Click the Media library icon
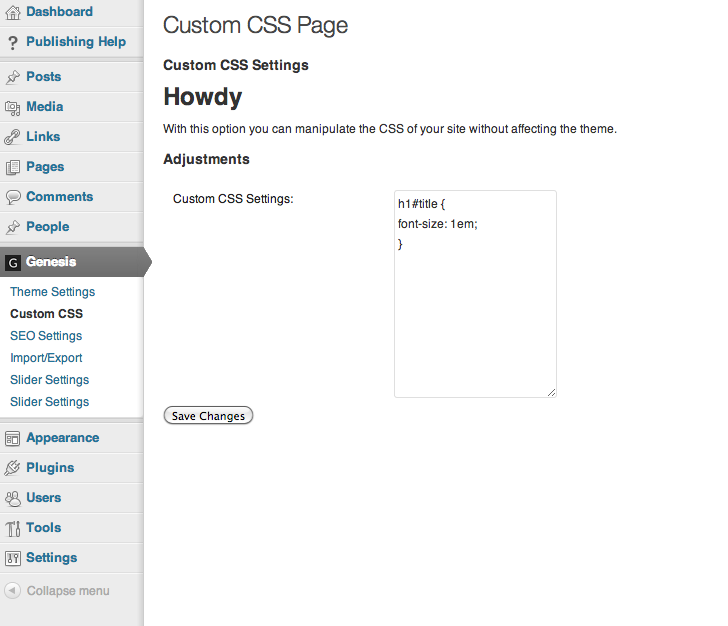 [12, 107]
